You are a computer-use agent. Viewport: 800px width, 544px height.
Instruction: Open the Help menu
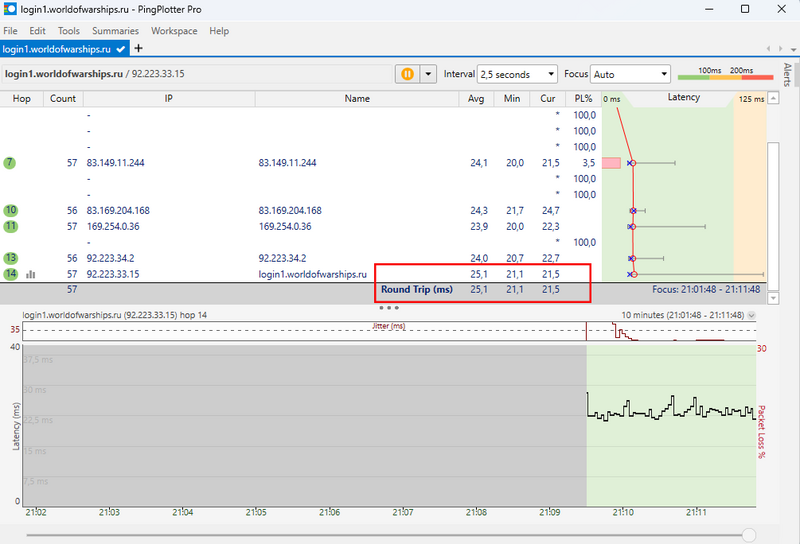point(219,31)
